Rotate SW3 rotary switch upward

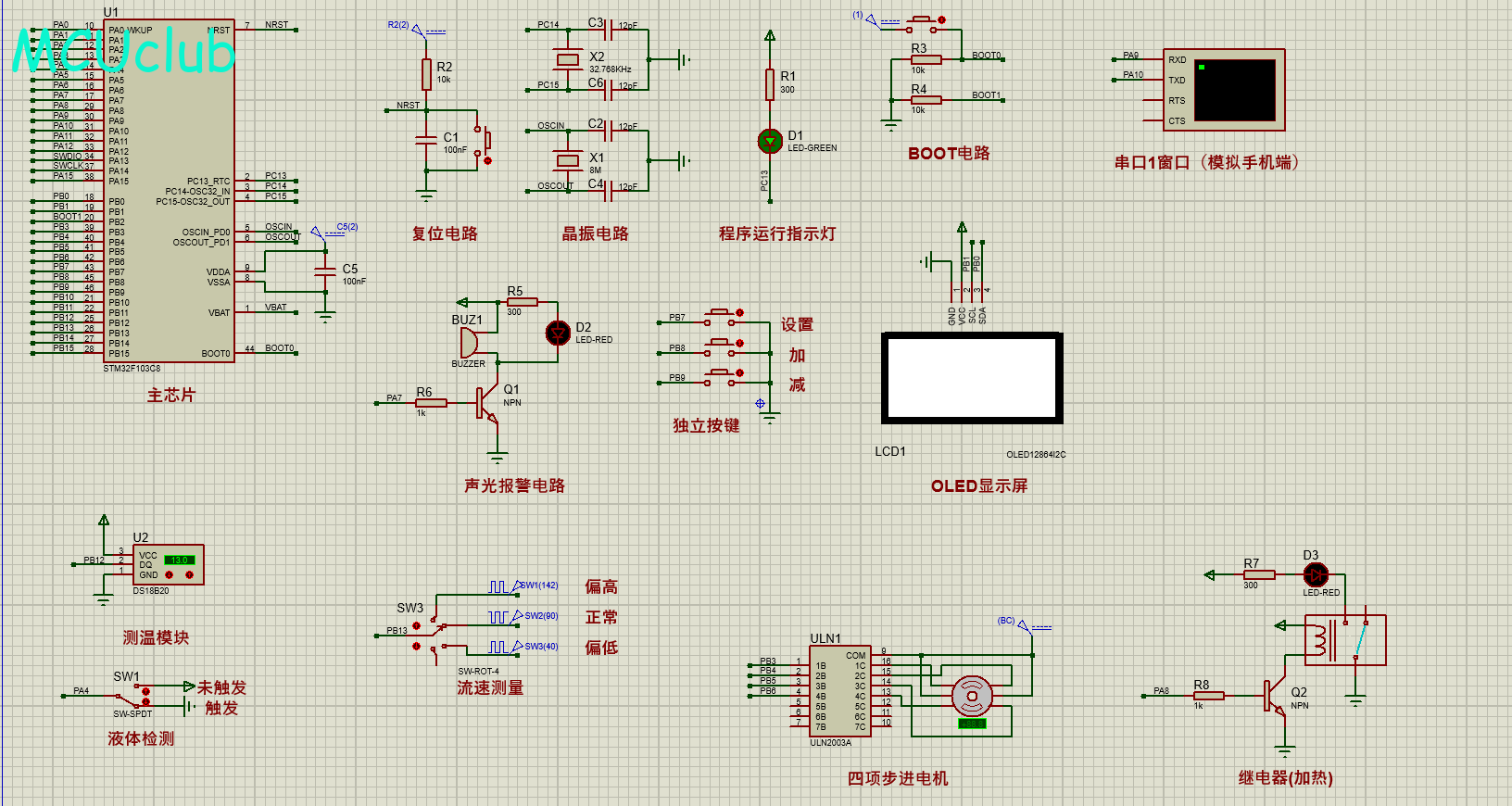coord(416,626)
